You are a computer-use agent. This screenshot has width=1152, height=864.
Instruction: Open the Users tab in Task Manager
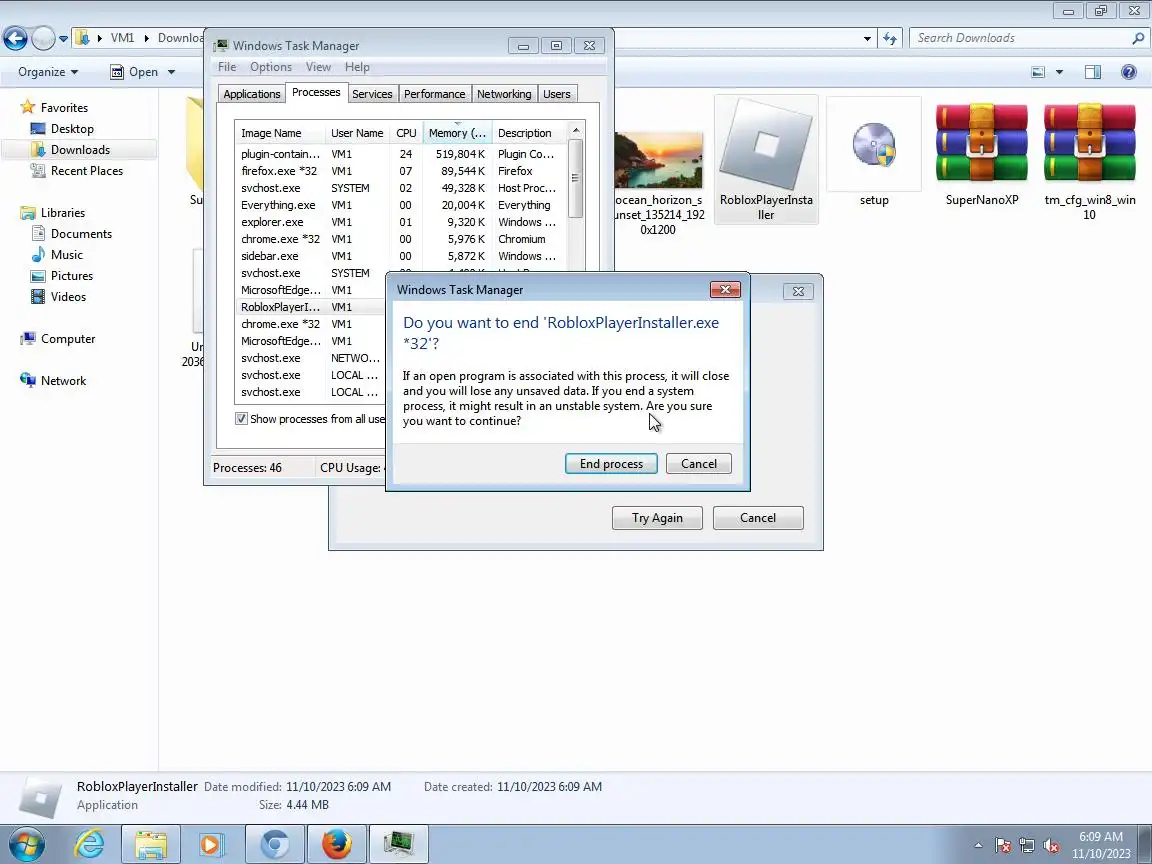(x=556, y=94)
